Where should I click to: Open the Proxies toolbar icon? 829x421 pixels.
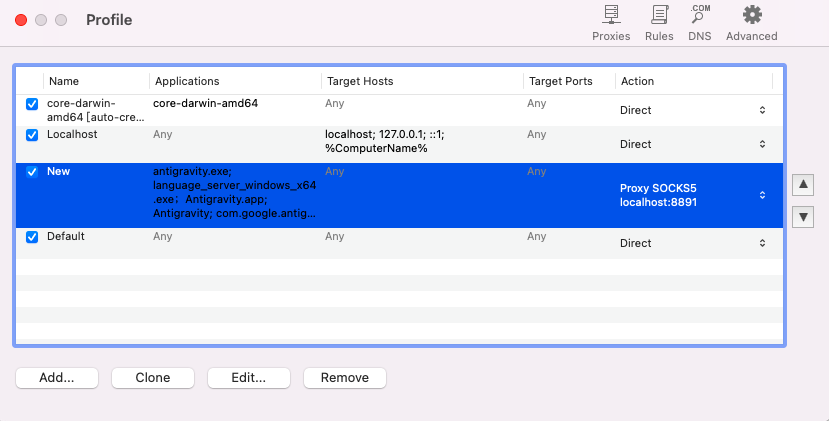tap(611, 23)
